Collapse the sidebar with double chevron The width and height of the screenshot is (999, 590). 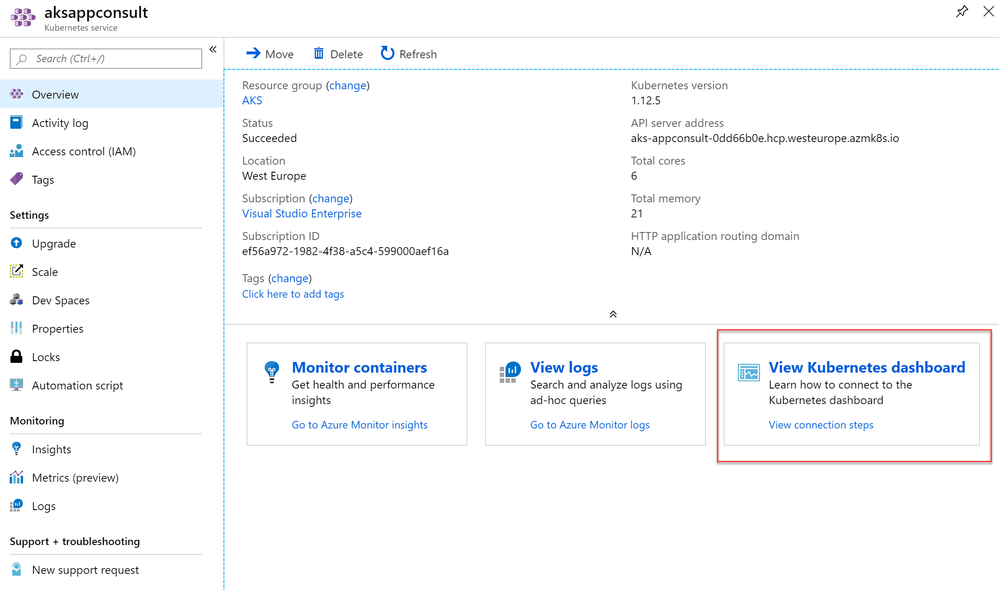(213, 49)
